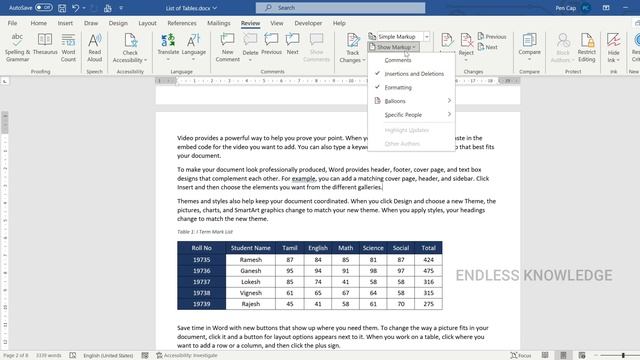This screenshot has width=640, height=360.
Task: Switch to Focus mode
Action: click(521, 356)
